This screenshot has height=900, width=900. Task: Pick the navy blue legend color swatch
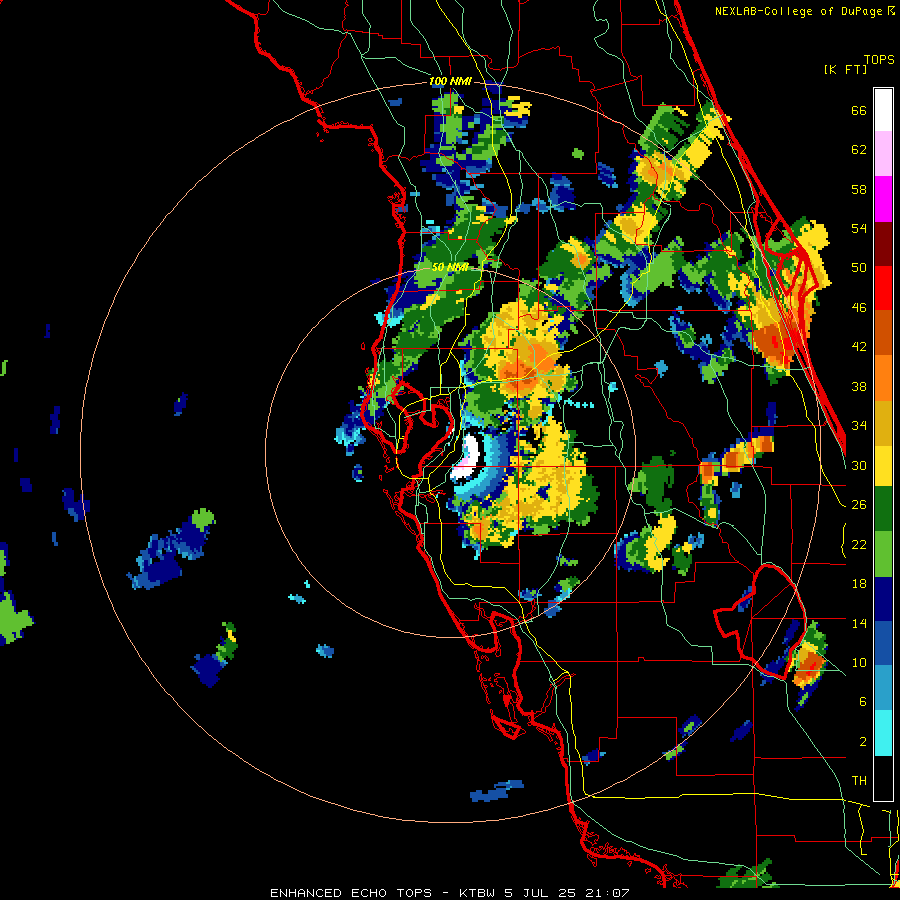pyautogui.click(x=883, y=599)
